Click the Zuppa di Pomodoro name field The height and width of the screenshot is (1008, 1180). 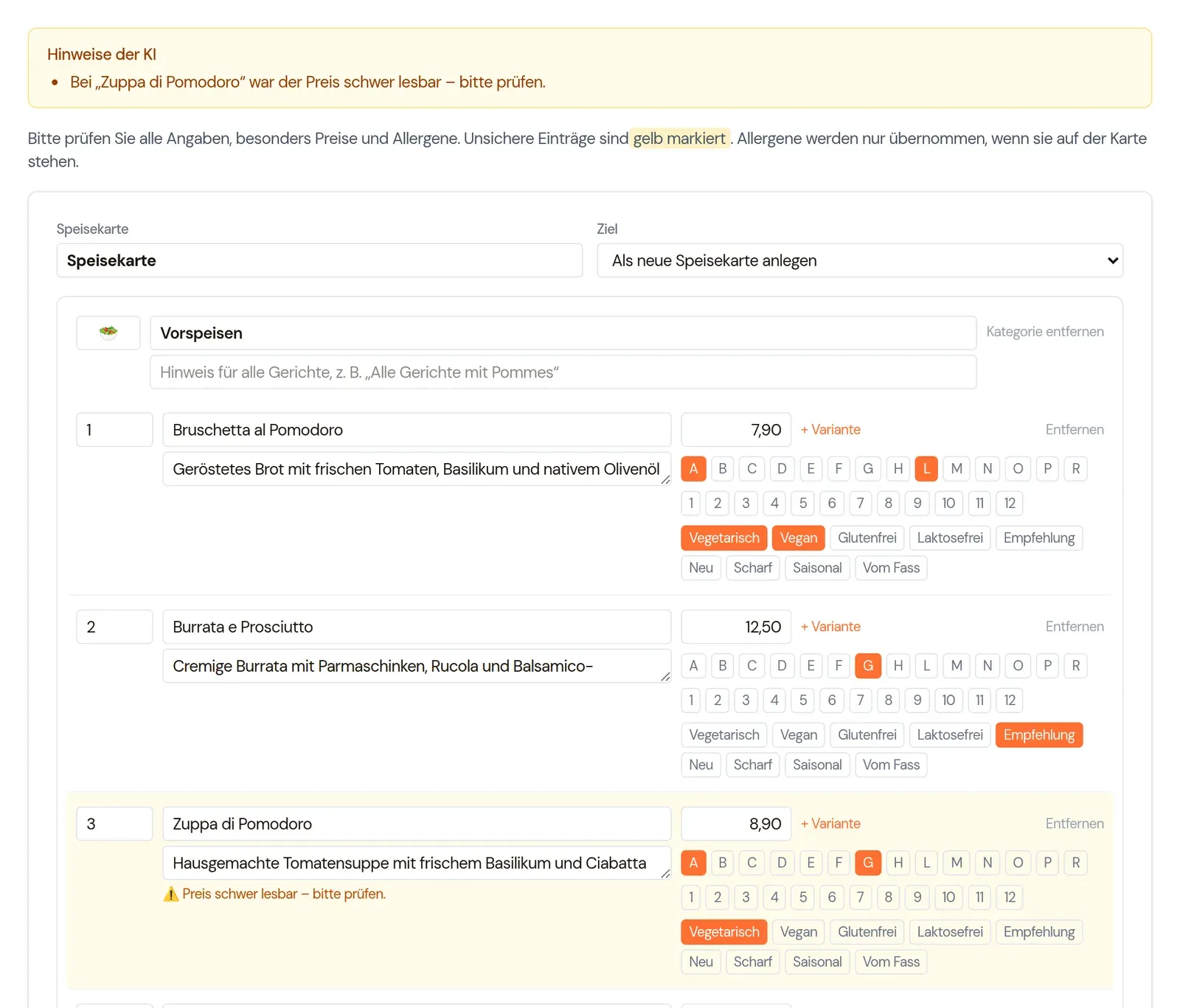pyautogui.click(x=417, y=824)
